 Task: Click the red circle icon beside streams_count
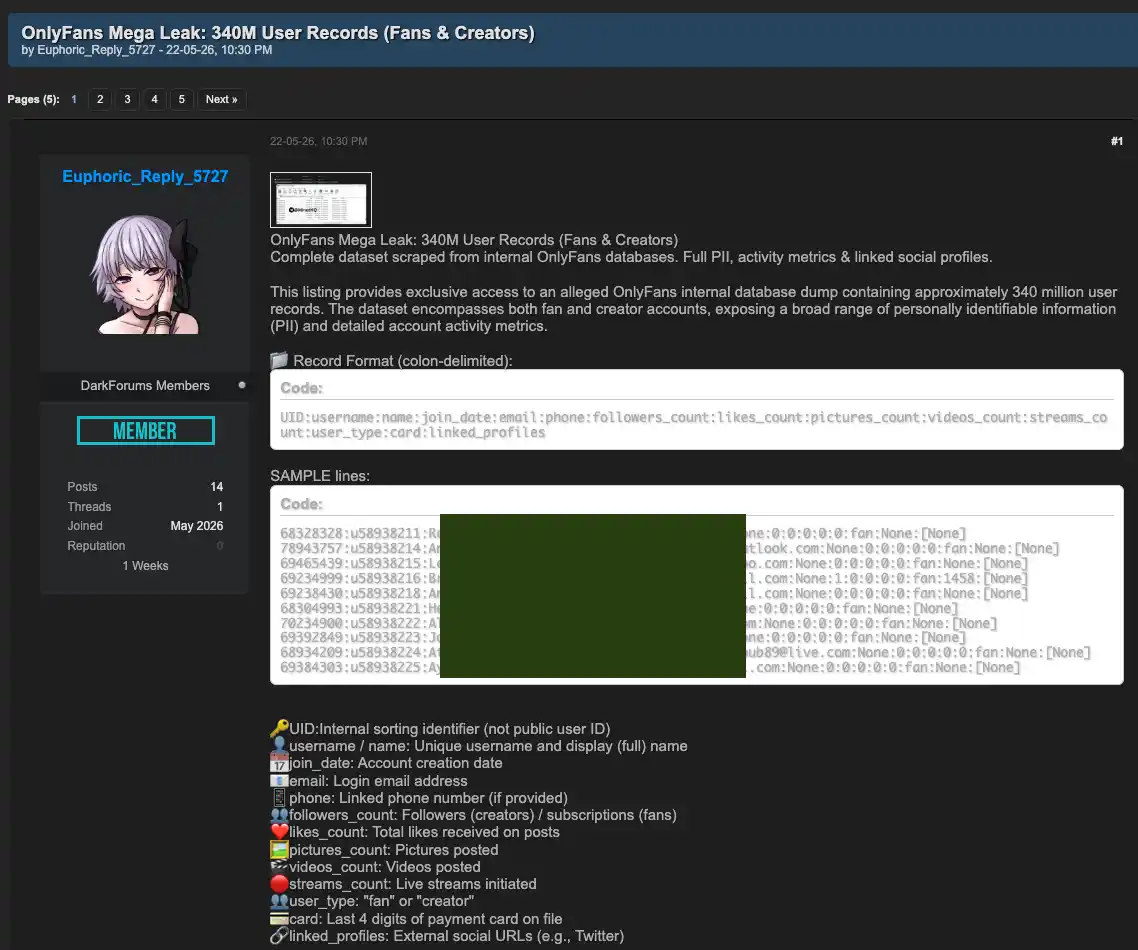pos(279,884)
